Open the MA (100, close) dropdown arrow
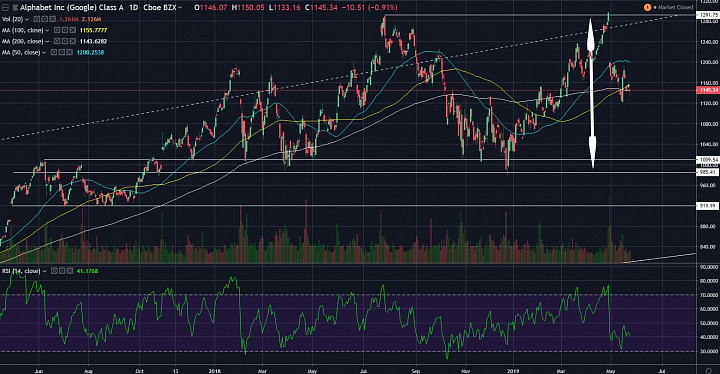The image size is (720, 374). tap(47, 30)
